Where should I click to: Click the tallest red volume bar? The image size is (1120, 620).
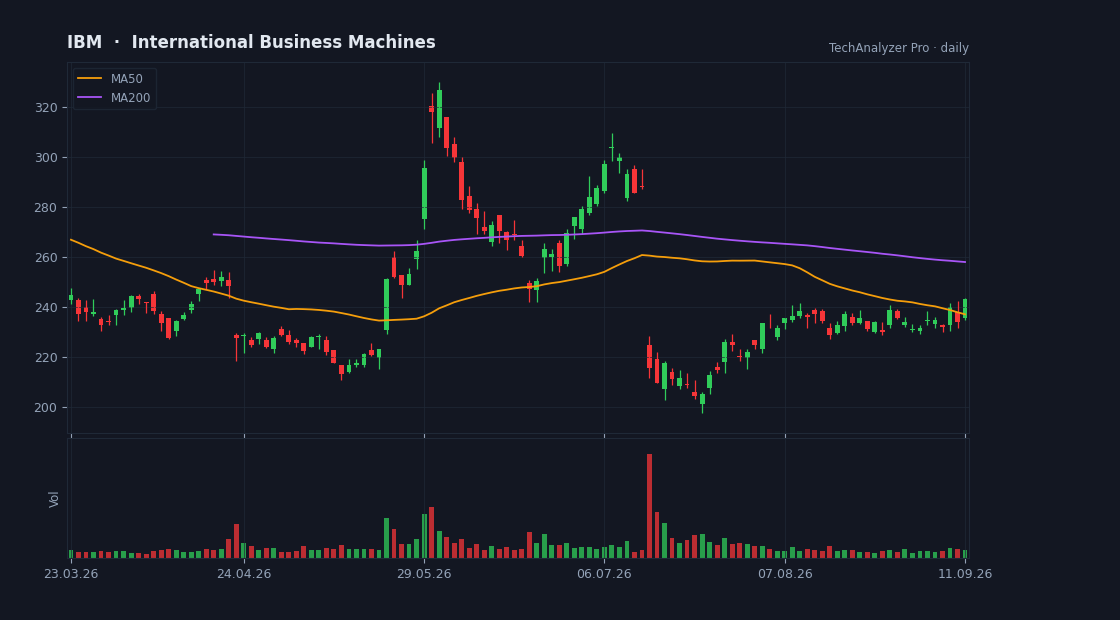(649, 506)
